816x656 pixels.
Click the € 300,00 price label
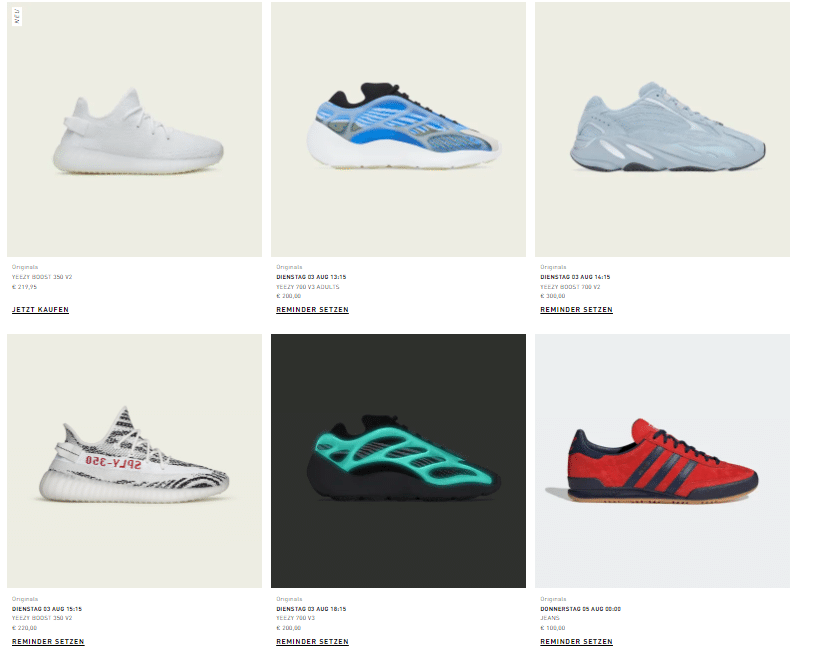point(552,296)
